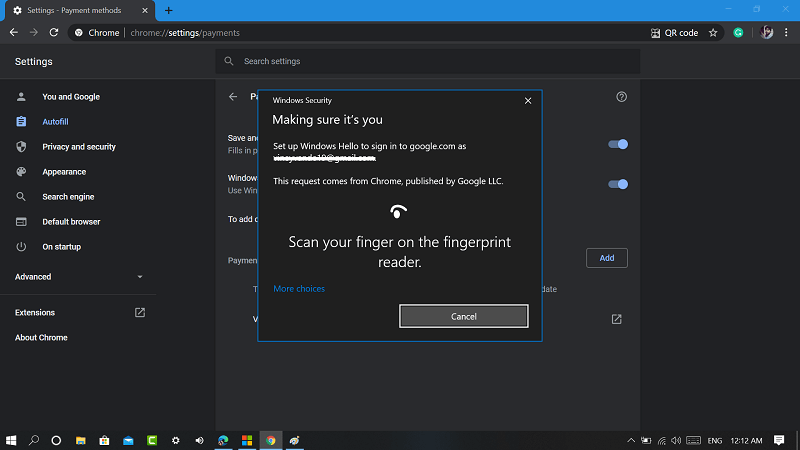Open On startup settings
This screenshot has height=450, width=800.
tap(61, 247)
